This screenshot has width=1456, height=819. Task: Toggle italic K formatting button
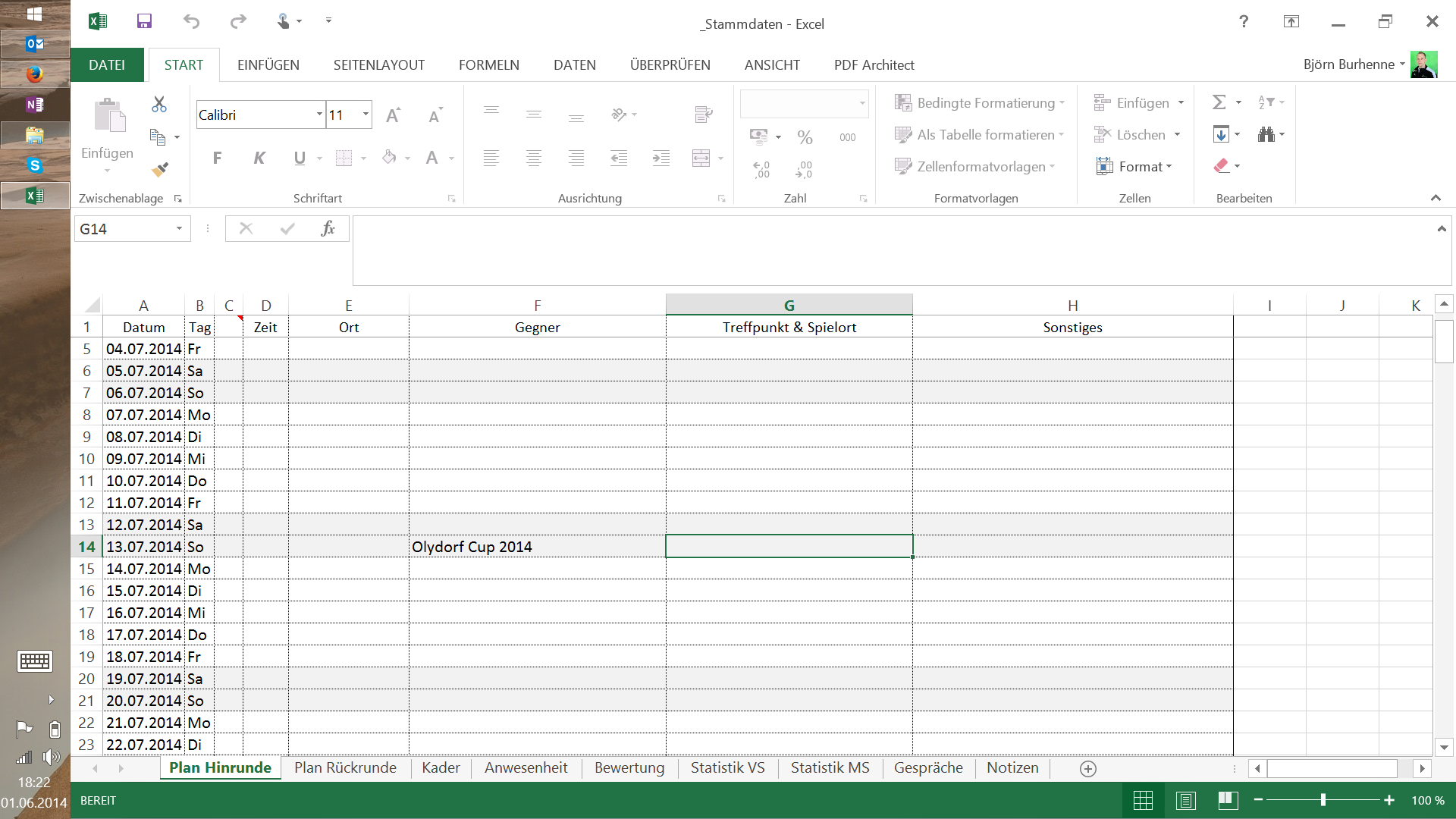coord(259,158)
